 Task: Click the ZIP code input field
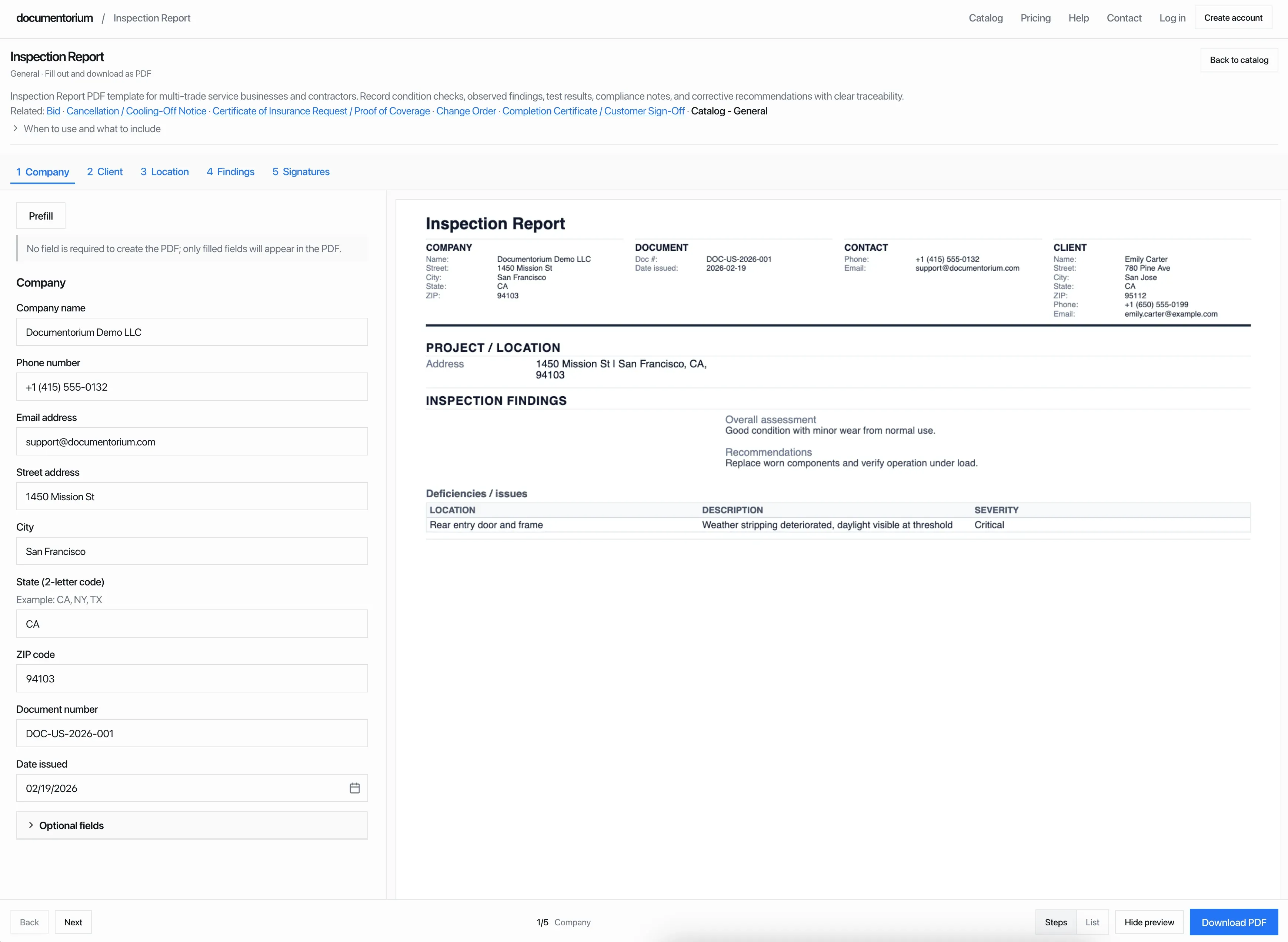pyautogui.click(x=191, y=678)
